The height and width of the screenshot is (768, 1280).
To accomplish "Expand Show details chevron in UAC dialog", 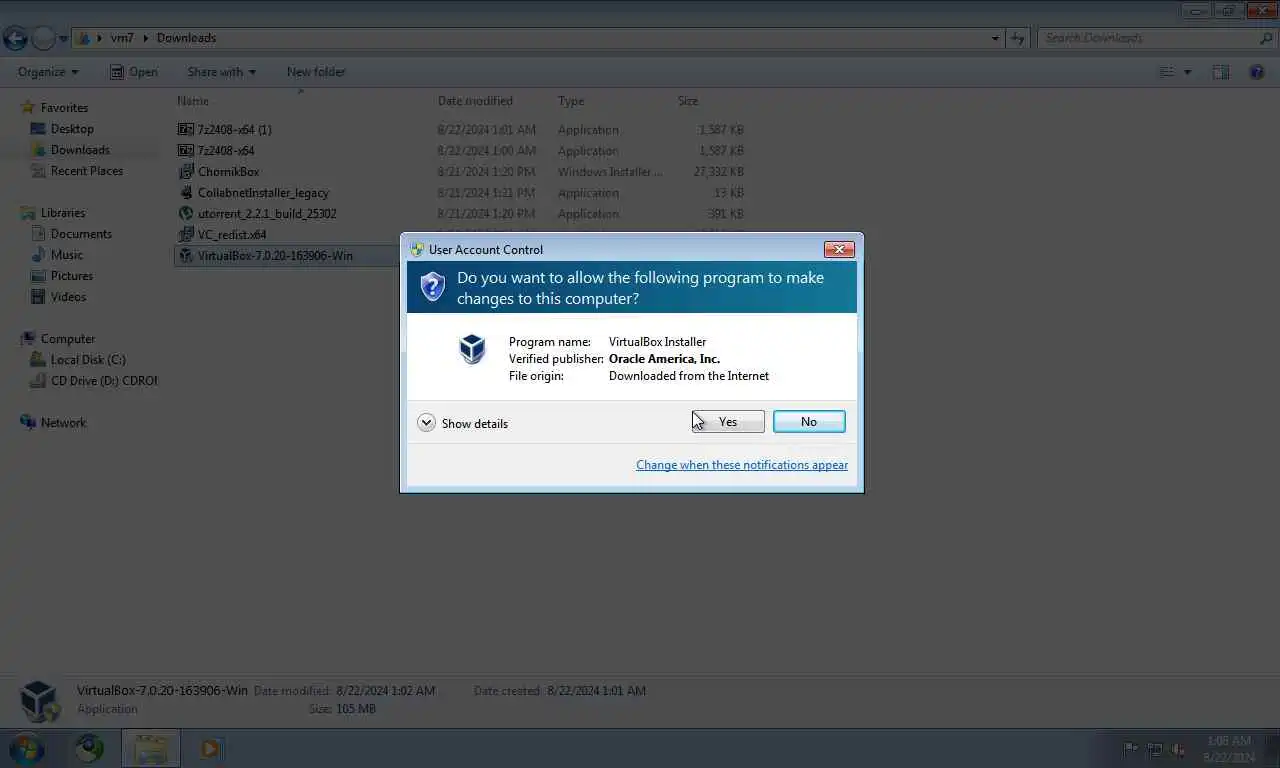I will coord(426,423).
